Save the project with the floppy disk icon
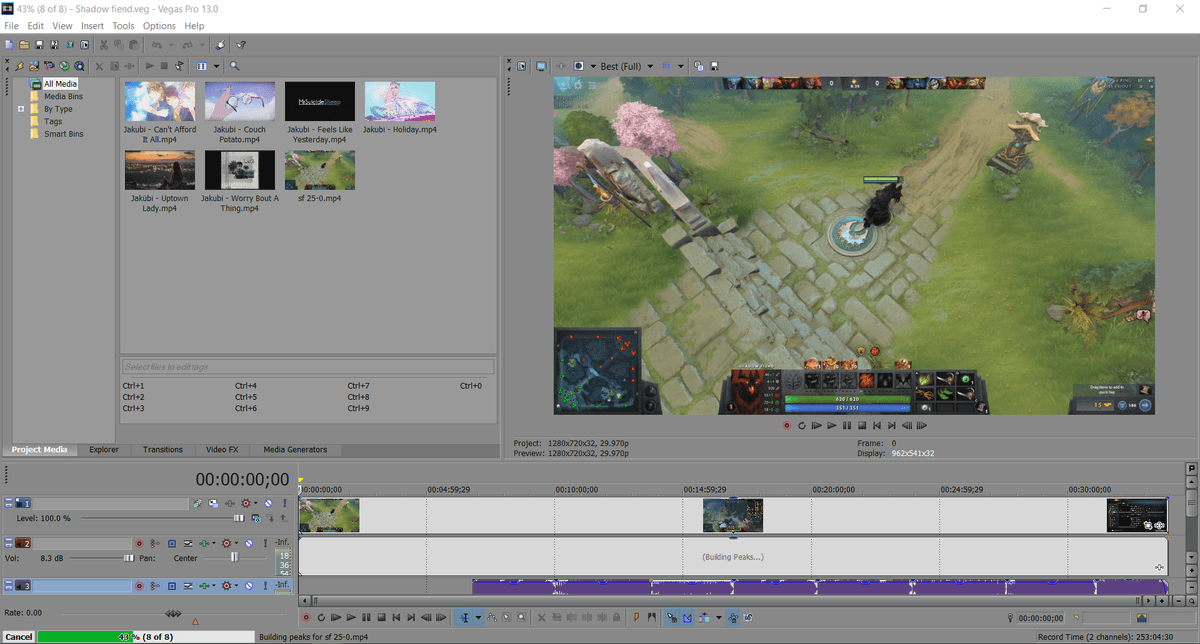This screenshot has width=1200, height=644. click(x=39, y=45)
